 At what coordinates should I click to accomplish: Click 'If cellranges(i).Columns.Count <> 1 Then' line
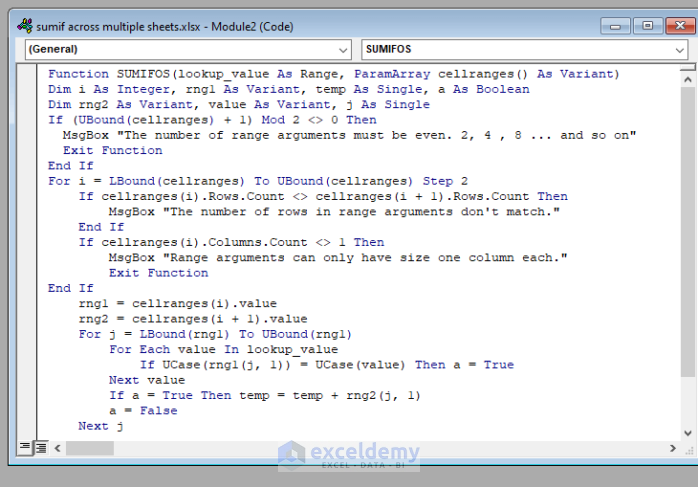coord(231,242)
